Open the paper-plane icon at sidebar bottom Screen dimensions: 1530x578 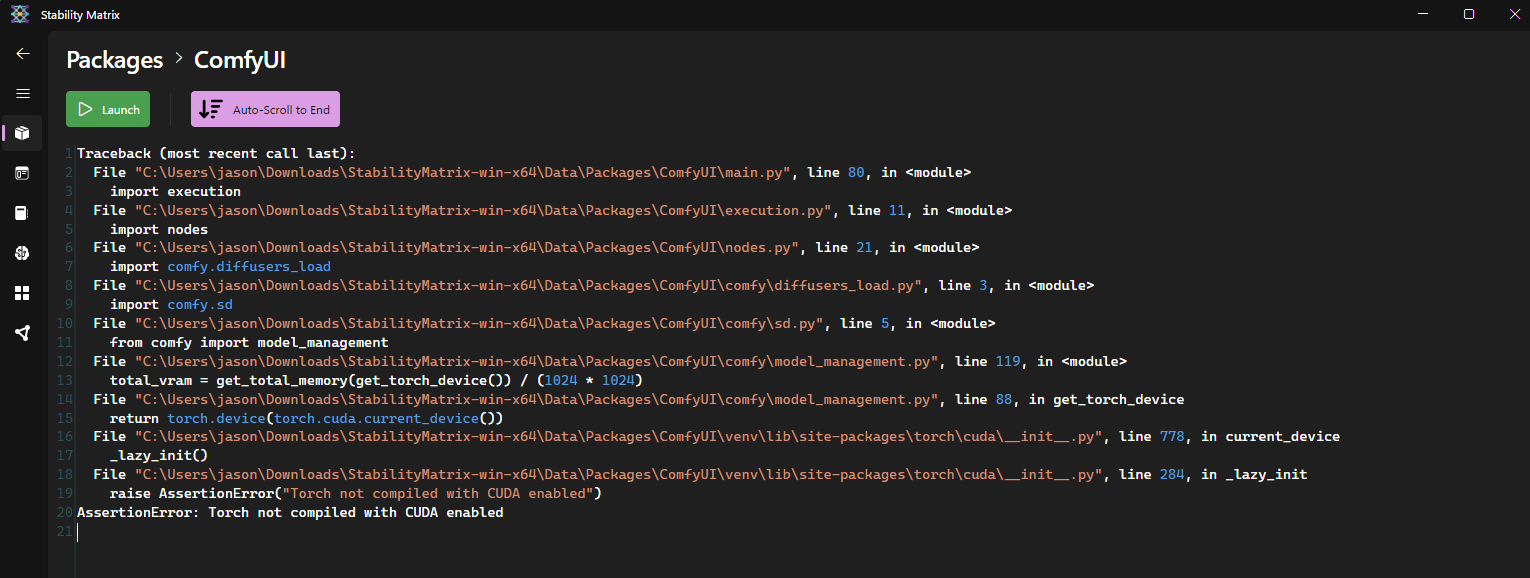[22, 333]
